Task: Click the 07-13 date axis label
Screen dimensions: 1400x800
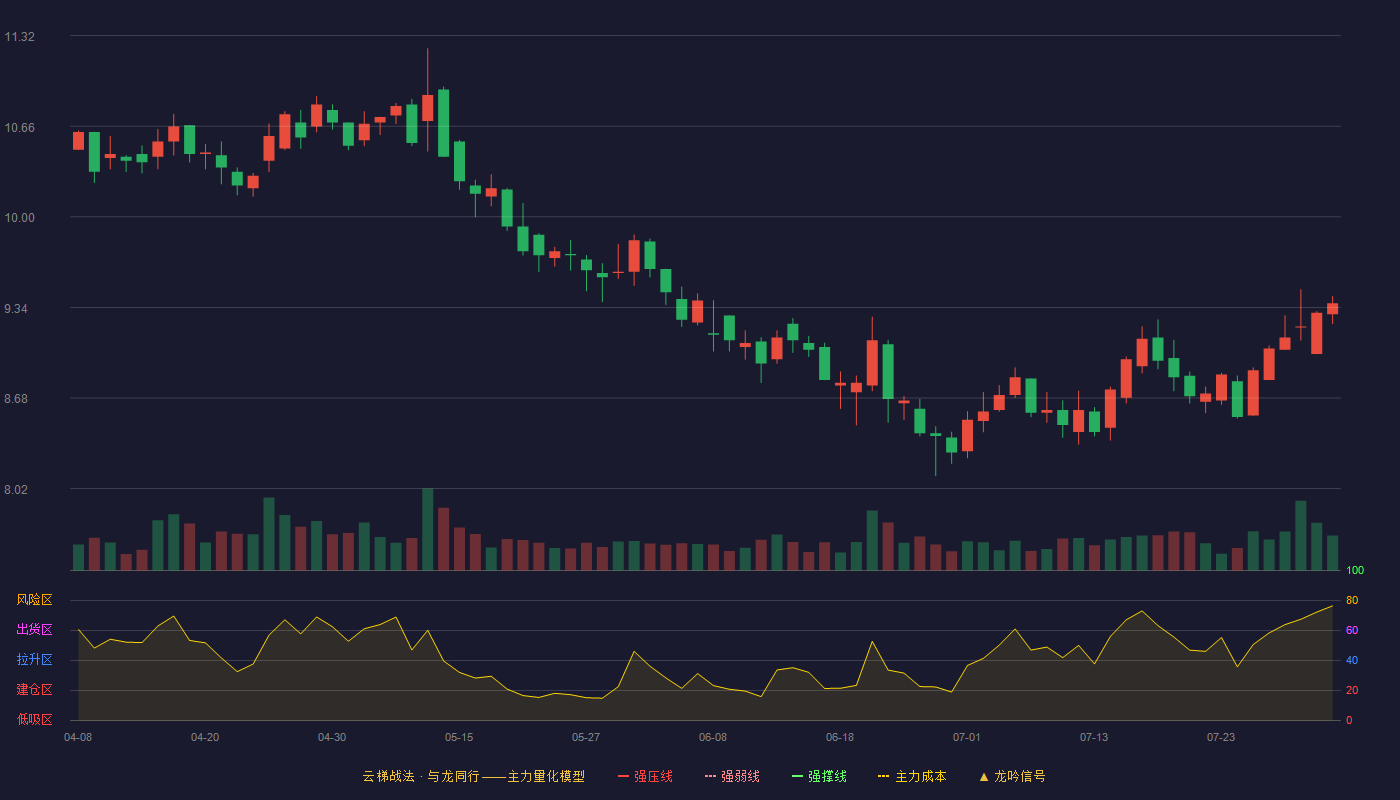Action: point(1094,737)
